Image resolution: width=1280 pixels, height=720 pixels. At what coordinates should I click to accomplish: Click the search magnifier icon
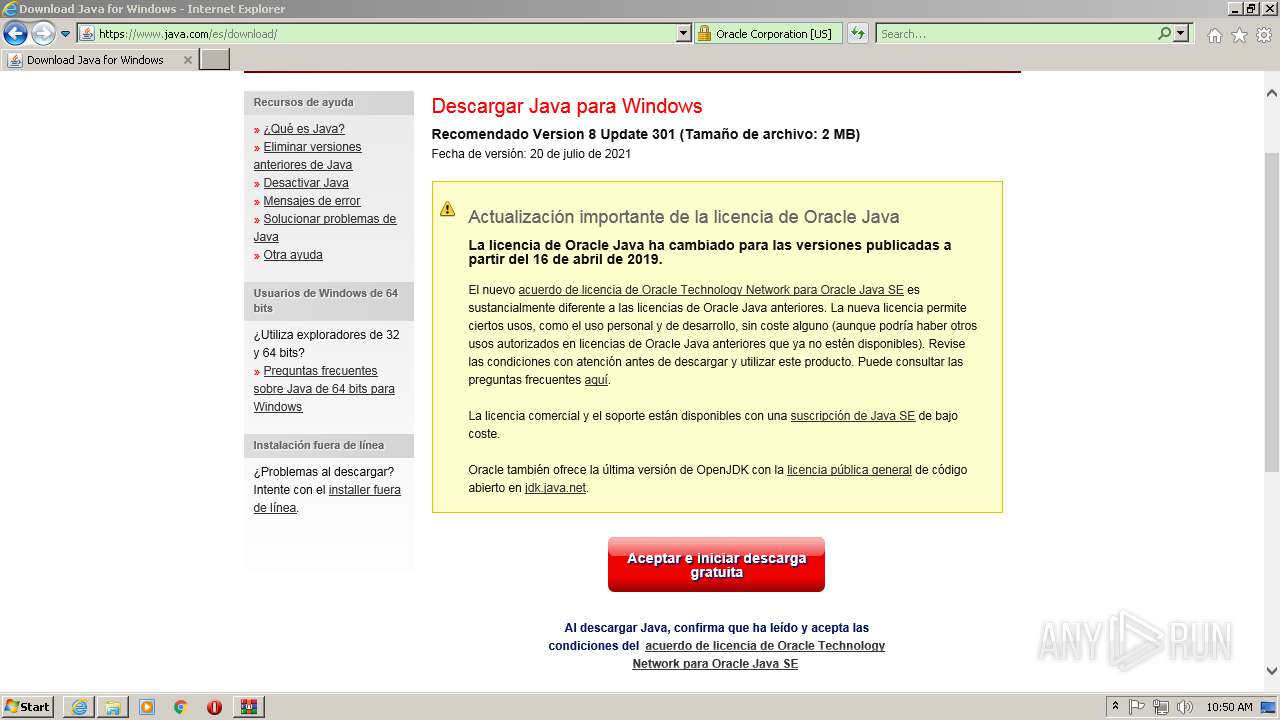pyautogui.click(x=1164, y=33)
